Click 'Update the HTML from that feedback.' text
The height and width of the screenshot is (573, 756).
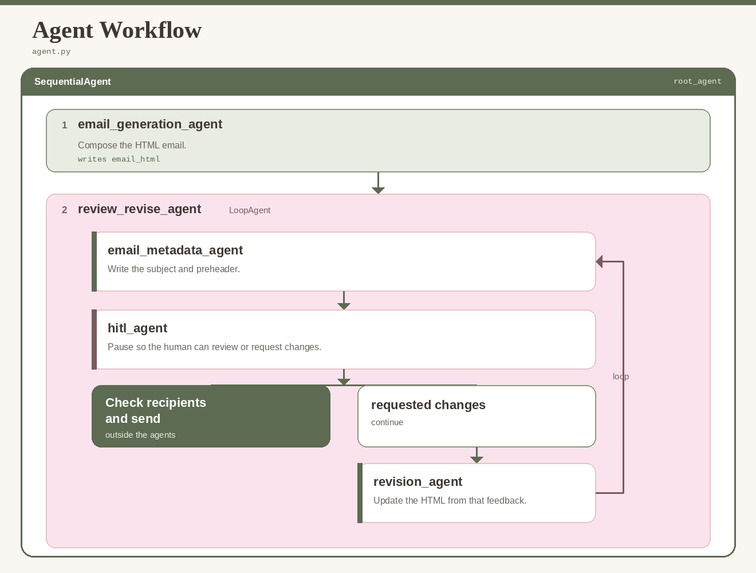tap(449, 501)
